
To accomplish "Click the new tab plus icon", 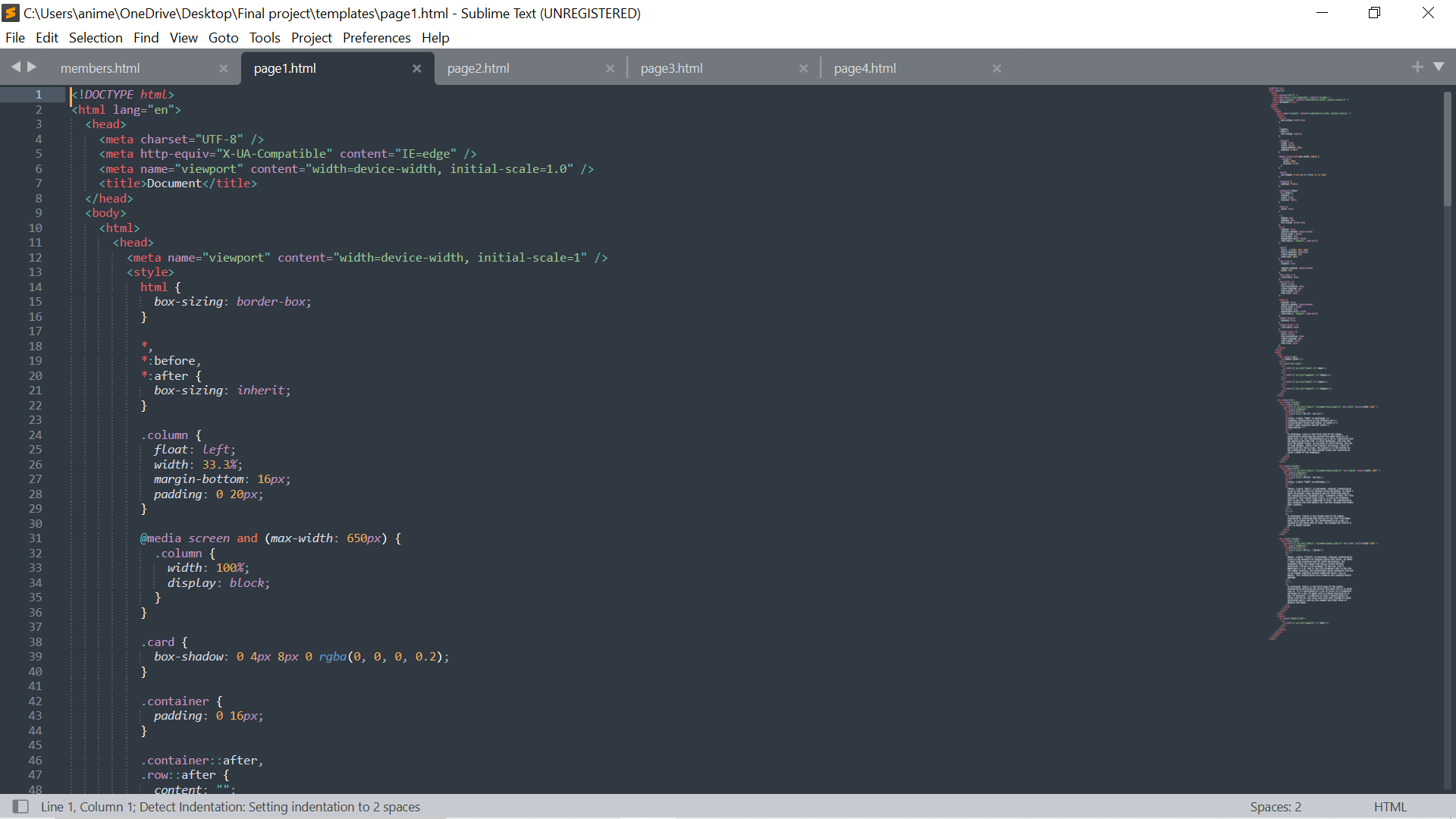I will 1417,67.
